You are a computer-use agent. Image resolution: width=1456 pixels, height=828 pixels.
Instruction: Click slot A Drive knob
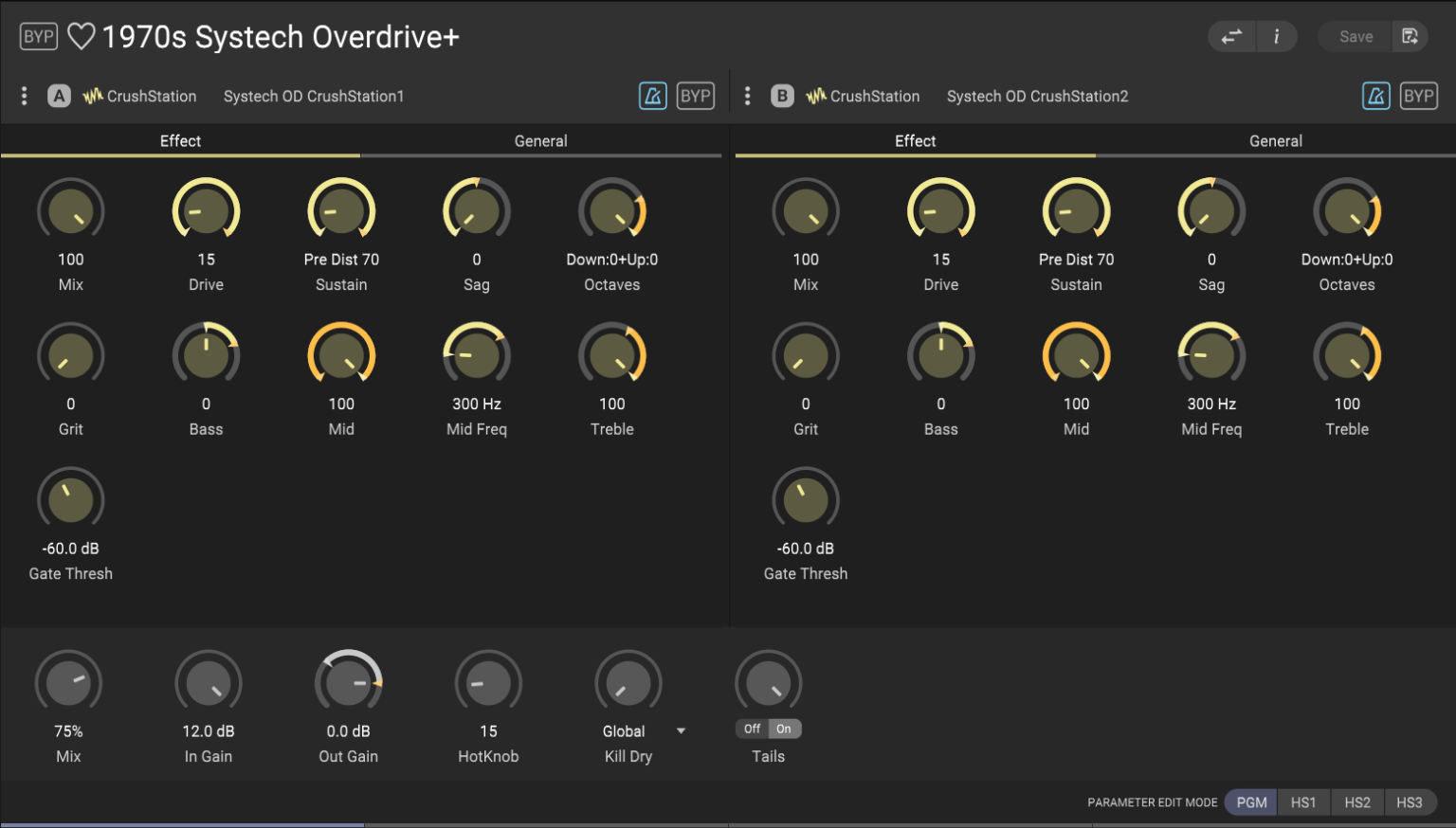[x=206, y=210]
